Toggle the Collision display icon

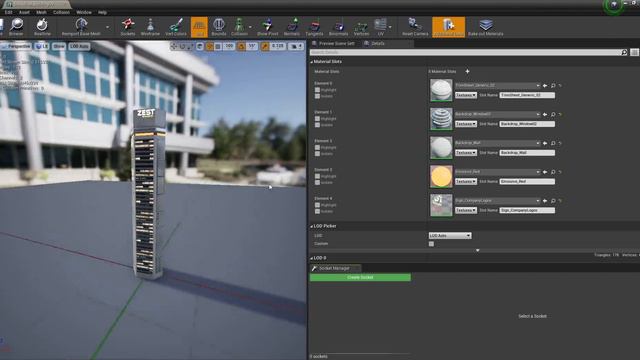pyautogui.click(x=239, y=27)
